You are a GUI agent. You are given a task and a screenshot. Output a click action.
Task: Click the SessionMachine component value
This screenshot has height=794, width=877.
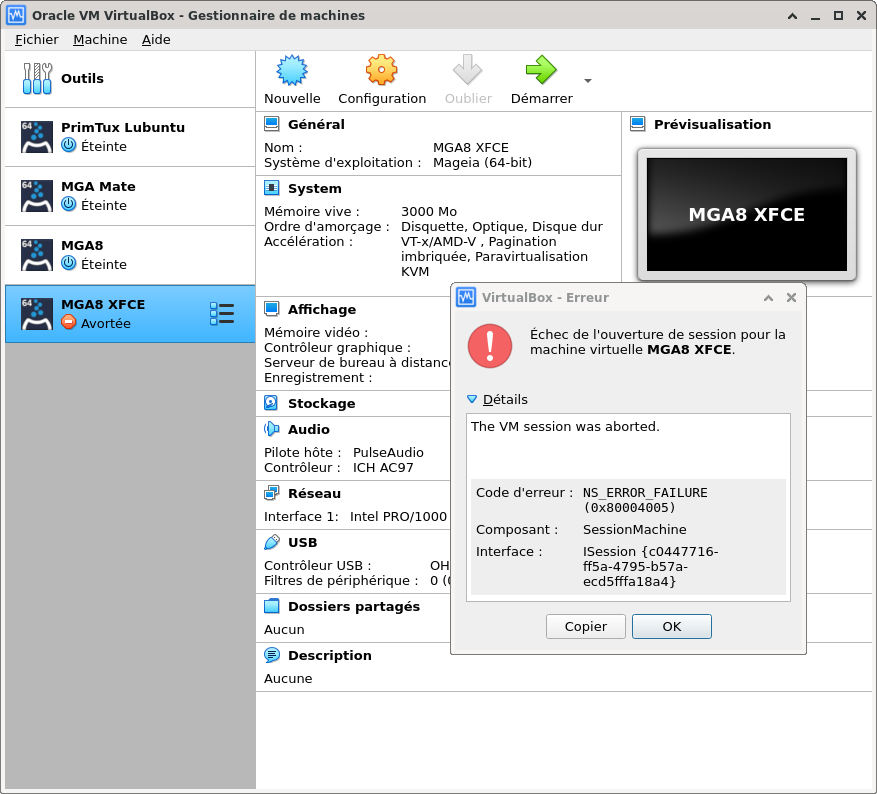[x=634, y=529]
